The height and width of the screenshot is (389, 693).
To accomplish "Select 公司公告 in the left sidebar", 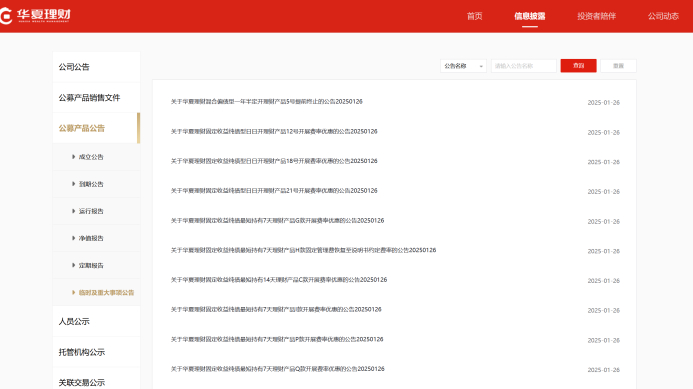I will tap(96, 67).
